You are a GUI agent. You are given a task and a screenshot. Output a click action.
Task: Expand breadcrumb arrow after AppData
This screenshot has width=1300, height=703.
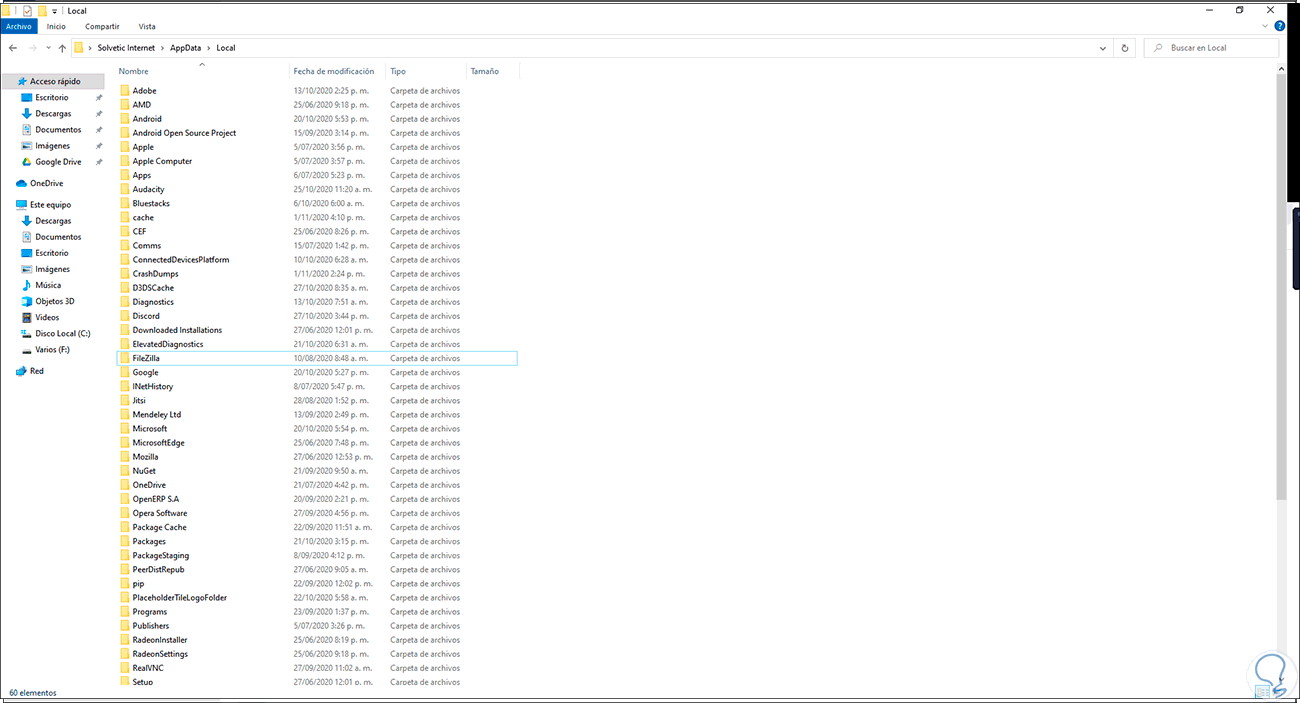[209, 48]
